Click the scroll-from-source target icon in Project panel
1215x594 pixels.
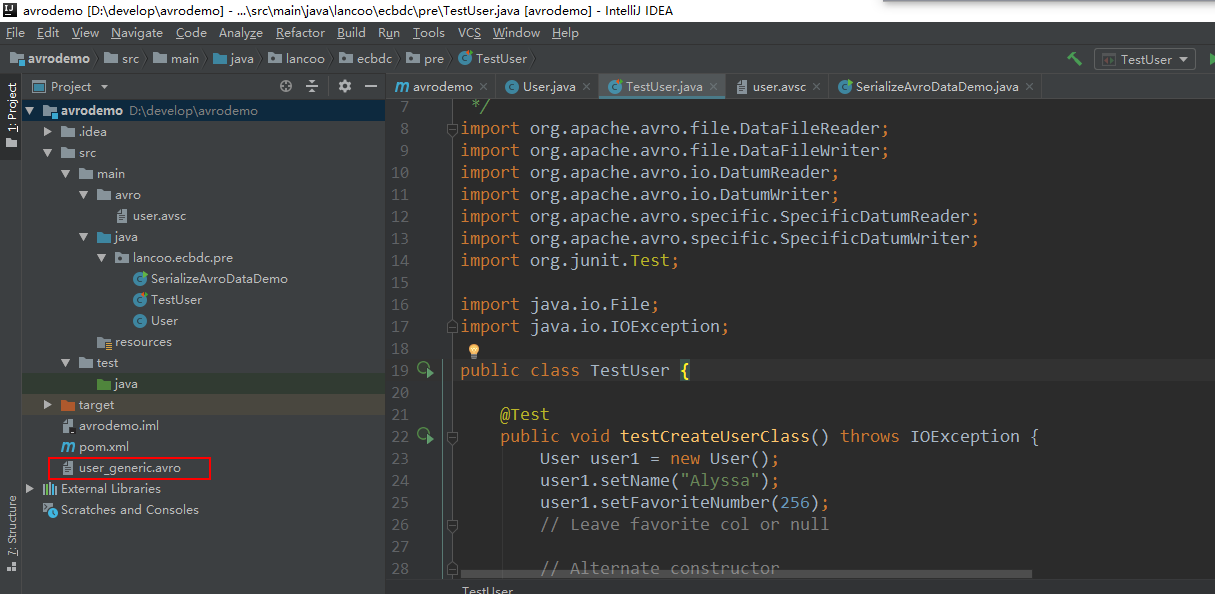tap(286, 87)
